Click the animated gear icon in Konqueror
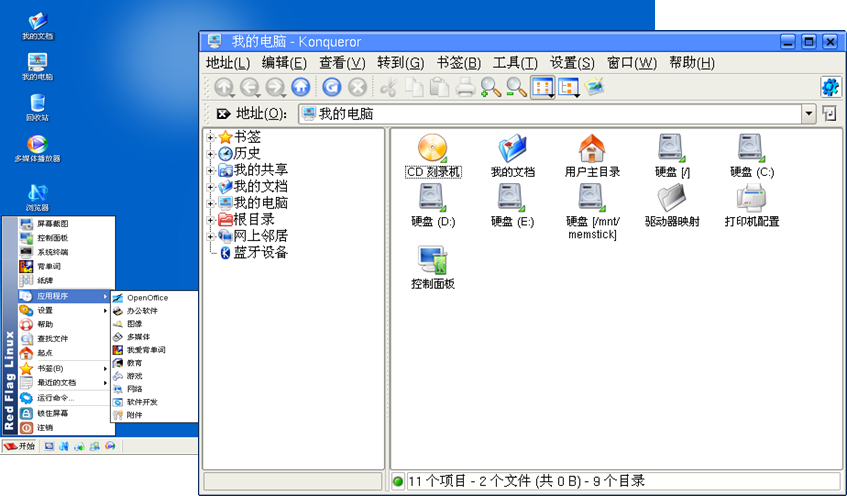Screen dimensions: 847x496 click(830, 87)
